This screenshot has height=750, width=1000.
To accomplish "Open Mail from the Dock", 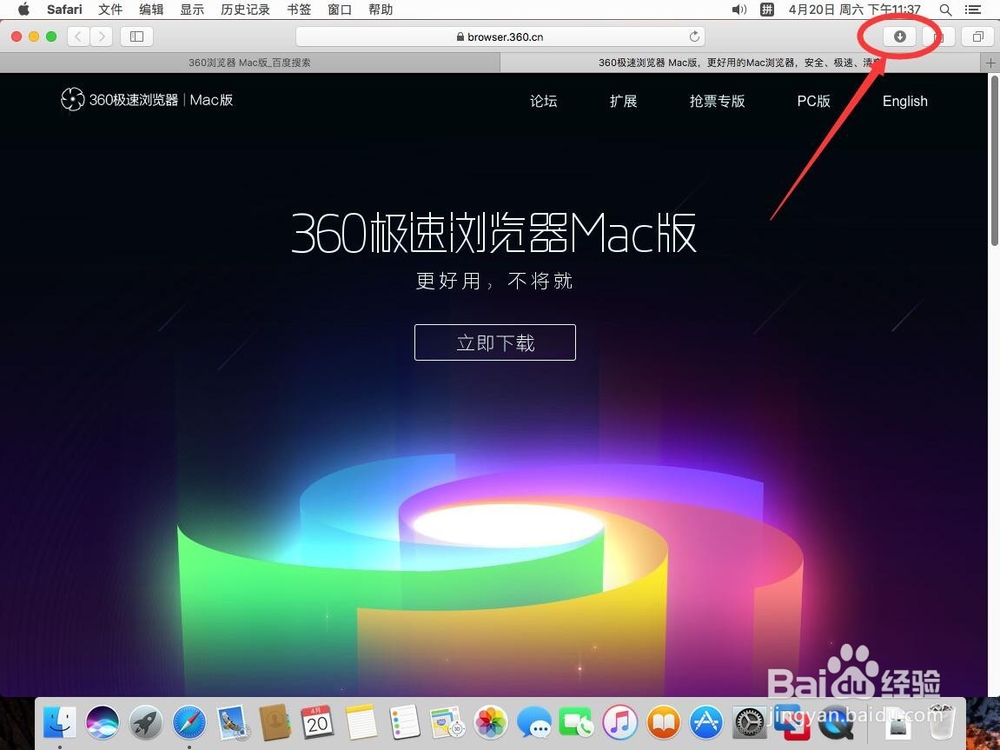I will (232, 723).
